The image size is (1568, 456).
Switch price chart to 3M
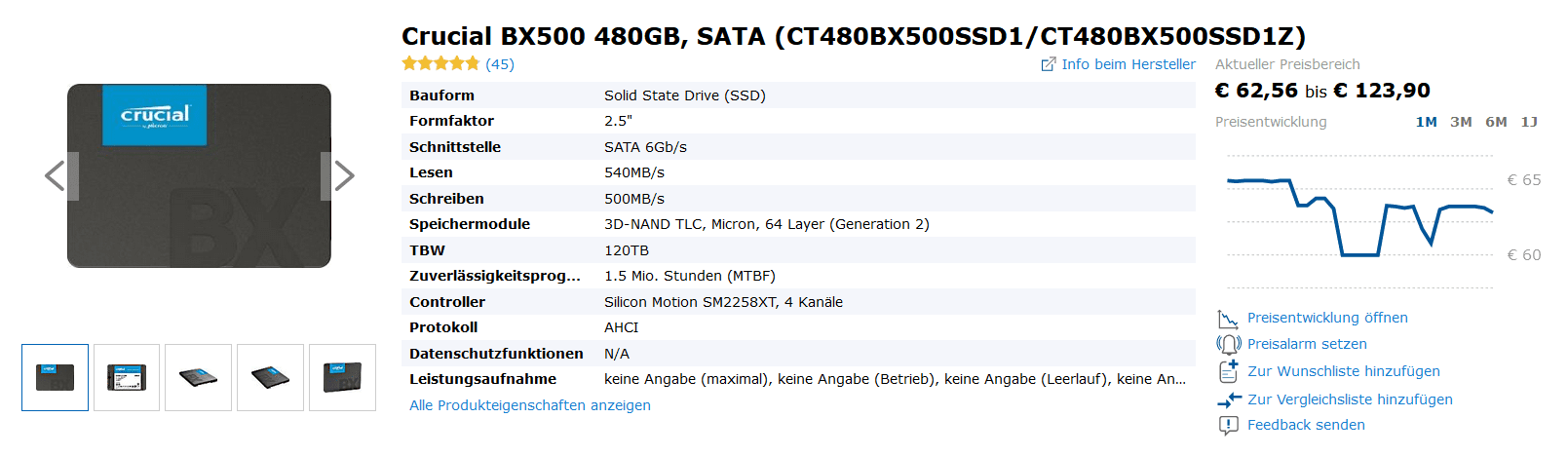pyautogui.click(x=1461, y=122)
